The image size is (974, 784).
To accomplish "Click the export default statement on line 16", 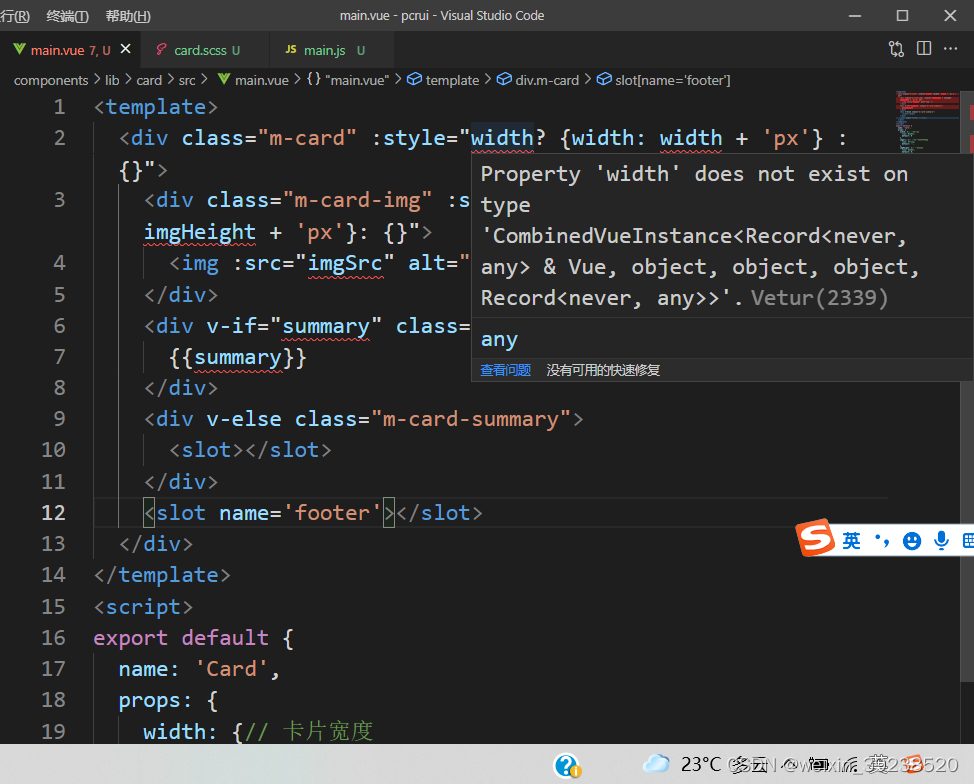I will [x=181, y=638].
